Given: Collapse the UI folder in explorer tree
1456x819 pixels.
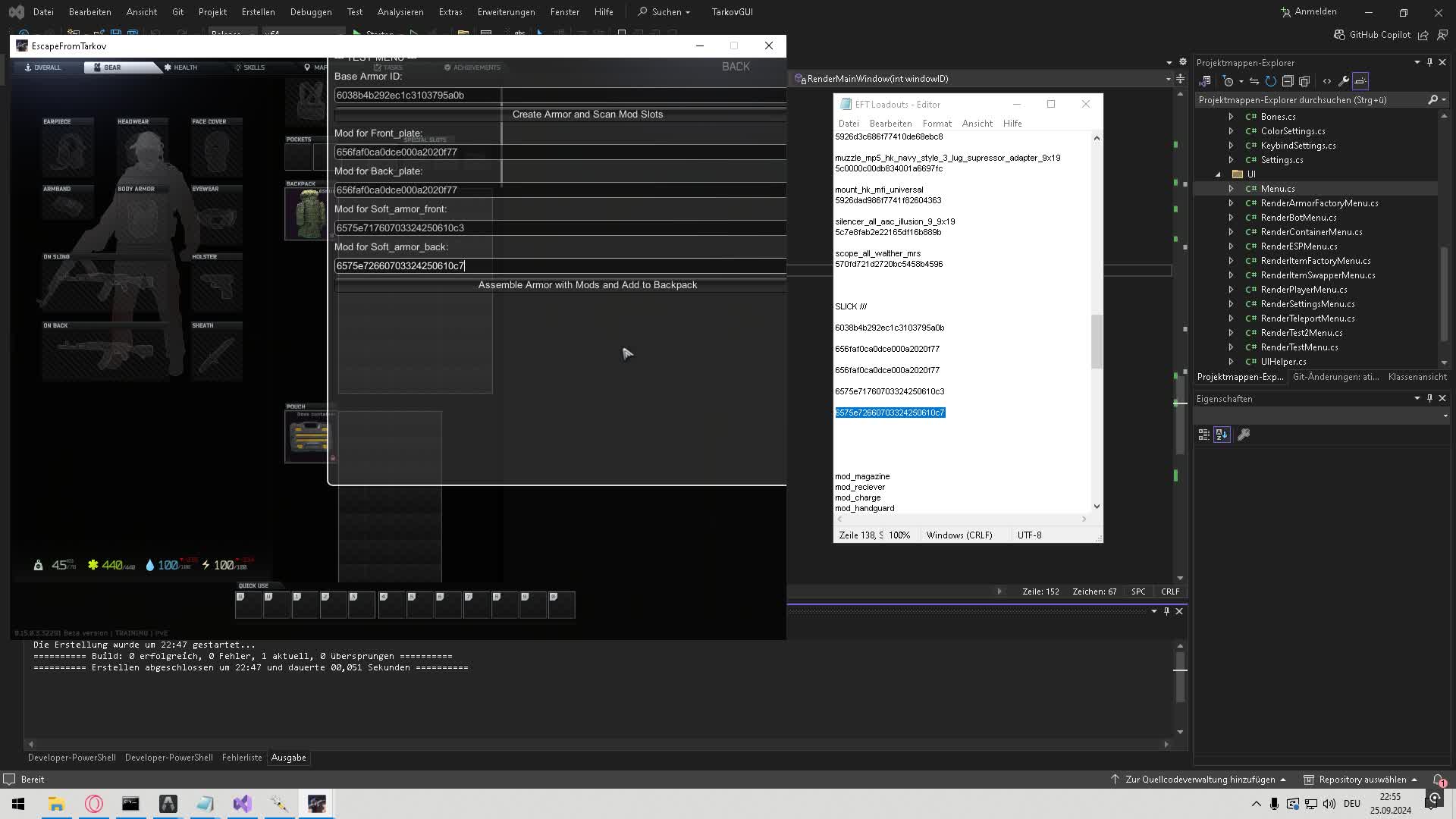Looking at the screenshot, I should (x=1219, y=174).
